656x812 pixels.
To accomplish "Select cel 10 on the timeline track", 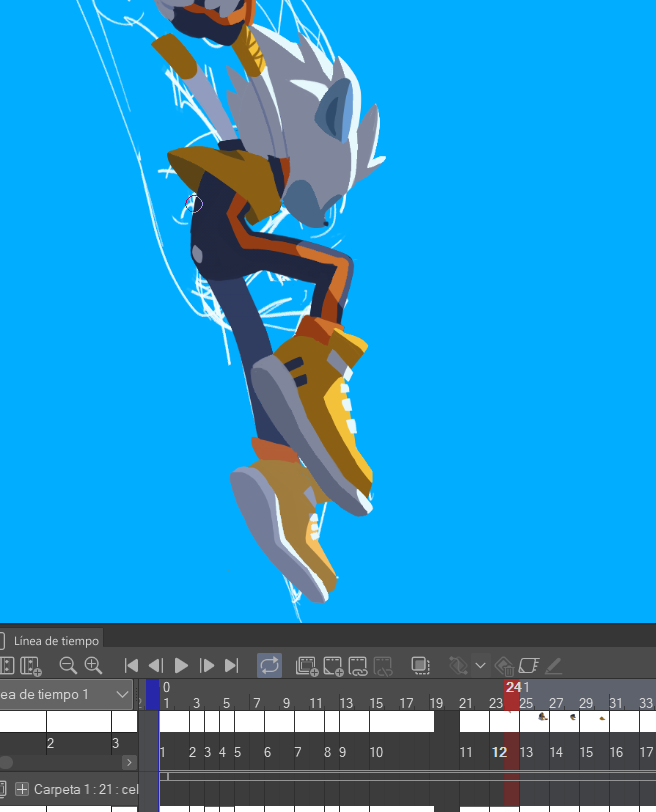I will tap(376, 752).
